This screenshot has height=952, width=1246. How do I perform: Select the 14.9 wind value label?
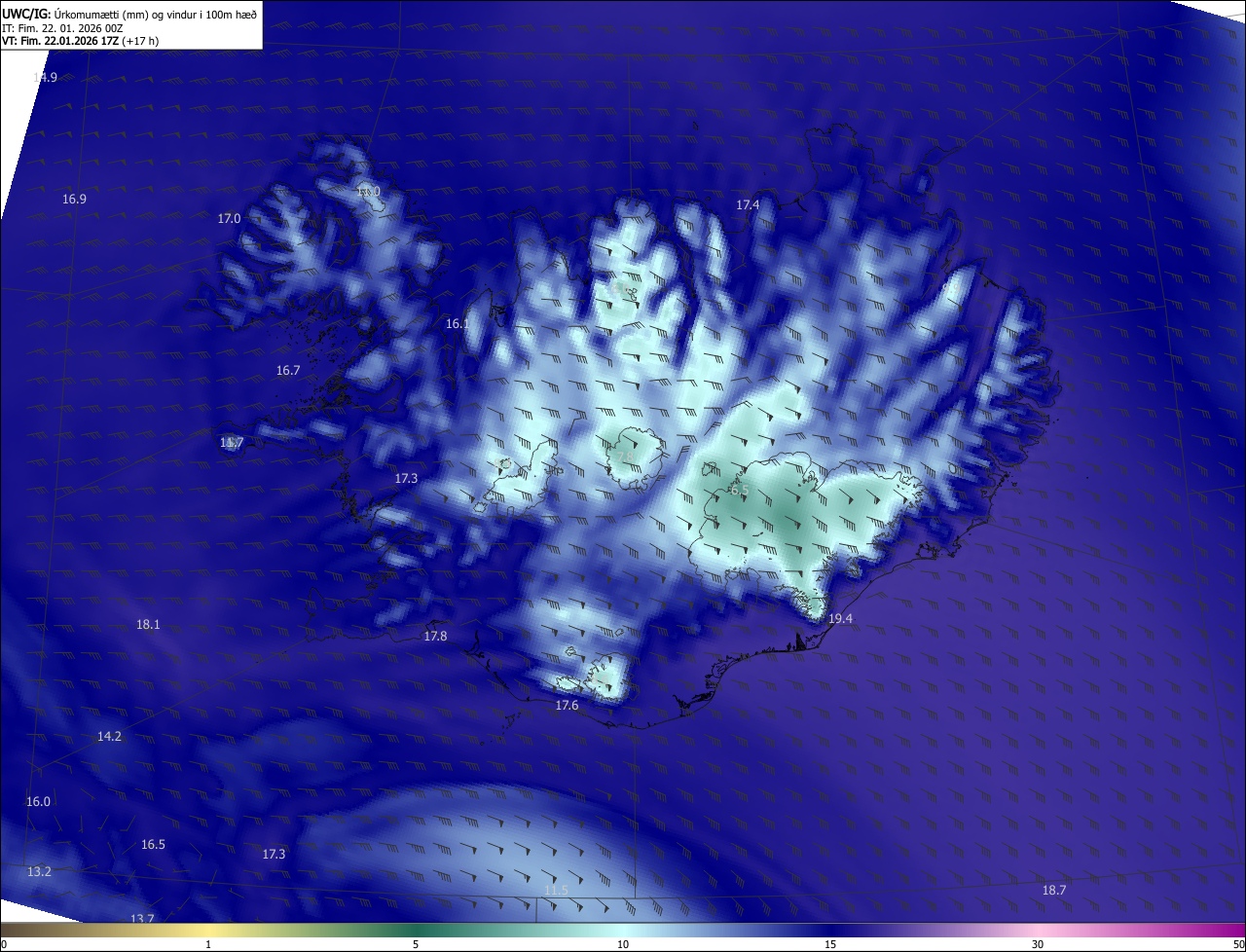[45, 77]
